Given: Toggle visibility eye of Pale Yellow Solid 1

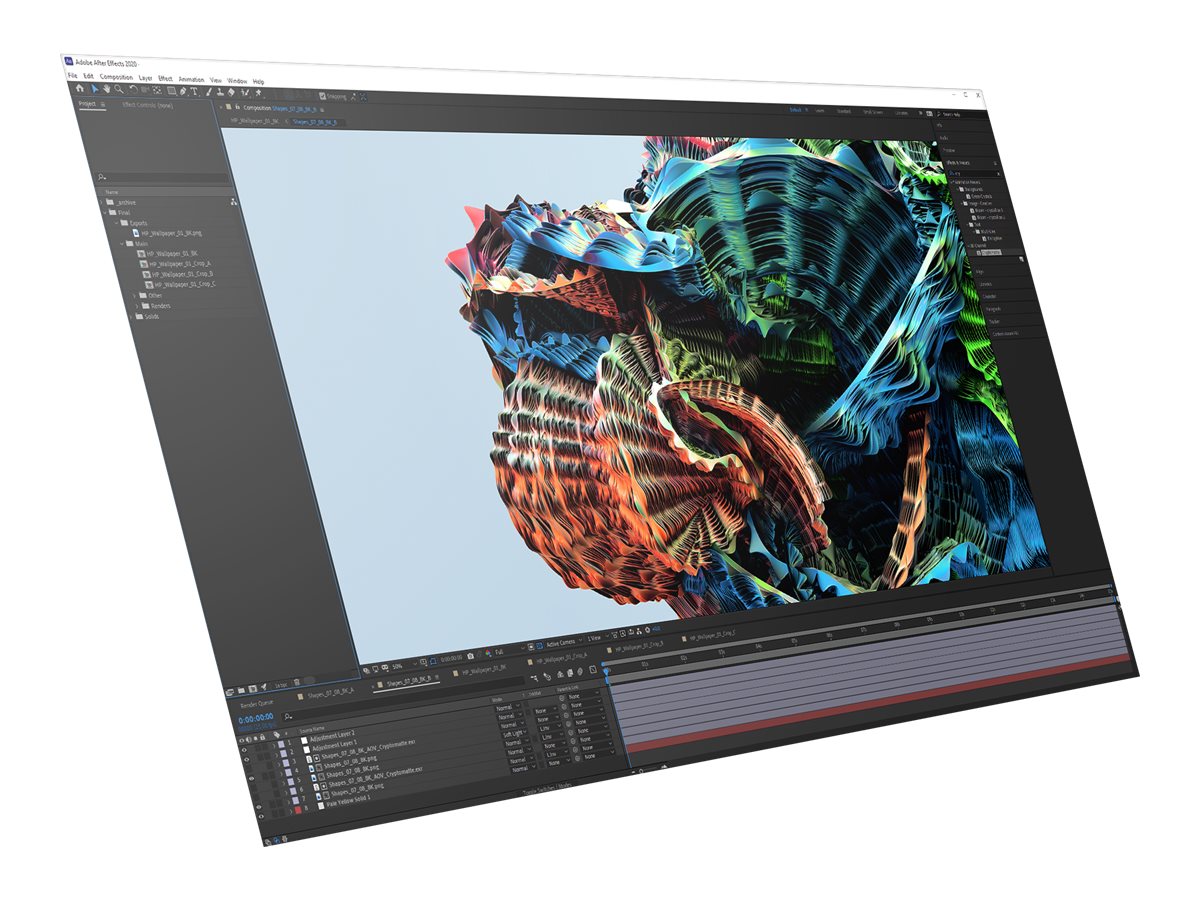Looking at the screenshot, I should (261, 817).
